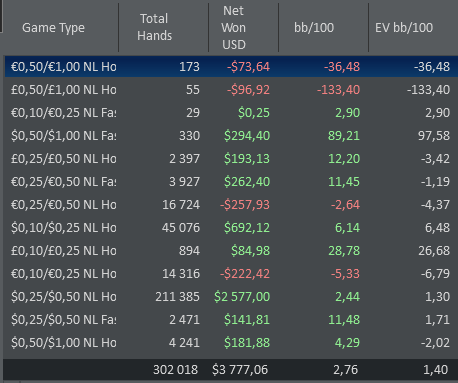
Task: Select the £0,25/£0,50 NL row with 2 397 hands
Action: click(231, 159)
